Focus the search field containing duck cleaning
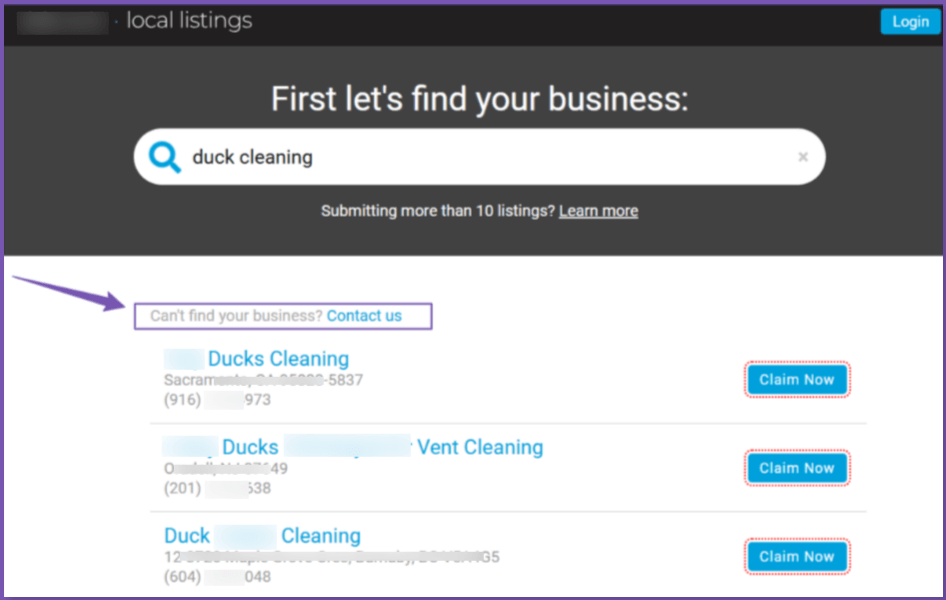 [x=480, y=157]
